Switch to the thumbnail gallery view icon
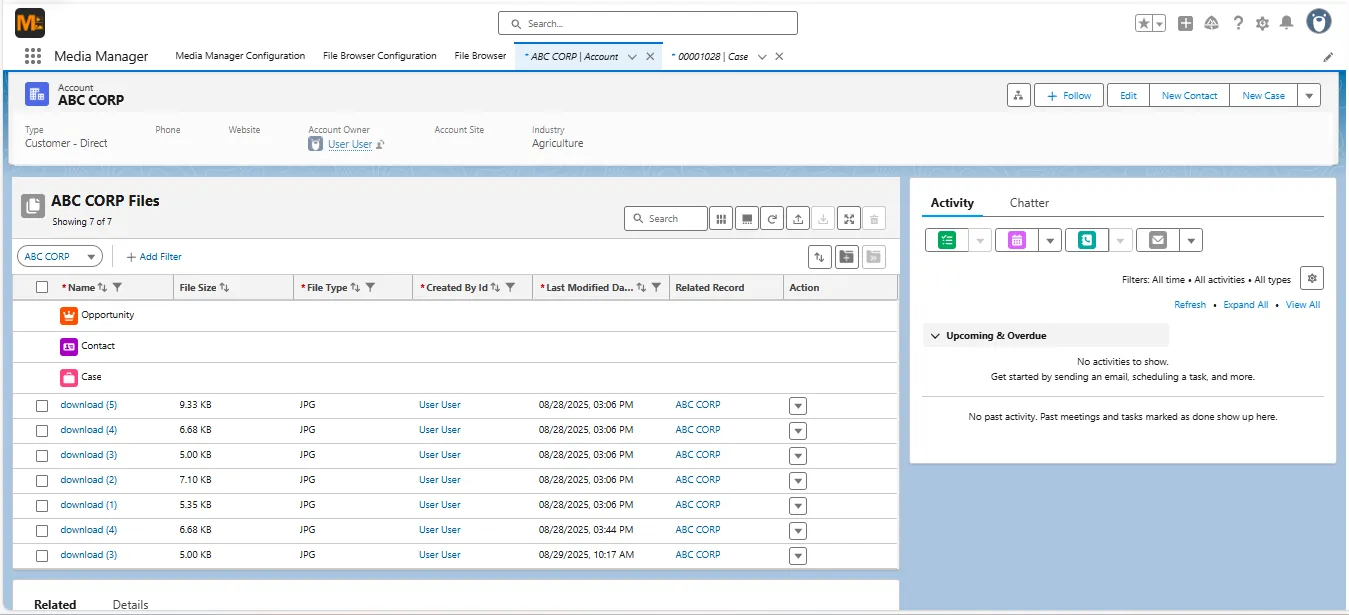This screenshot has width=1349, height=615. click(x=746, y=218)
